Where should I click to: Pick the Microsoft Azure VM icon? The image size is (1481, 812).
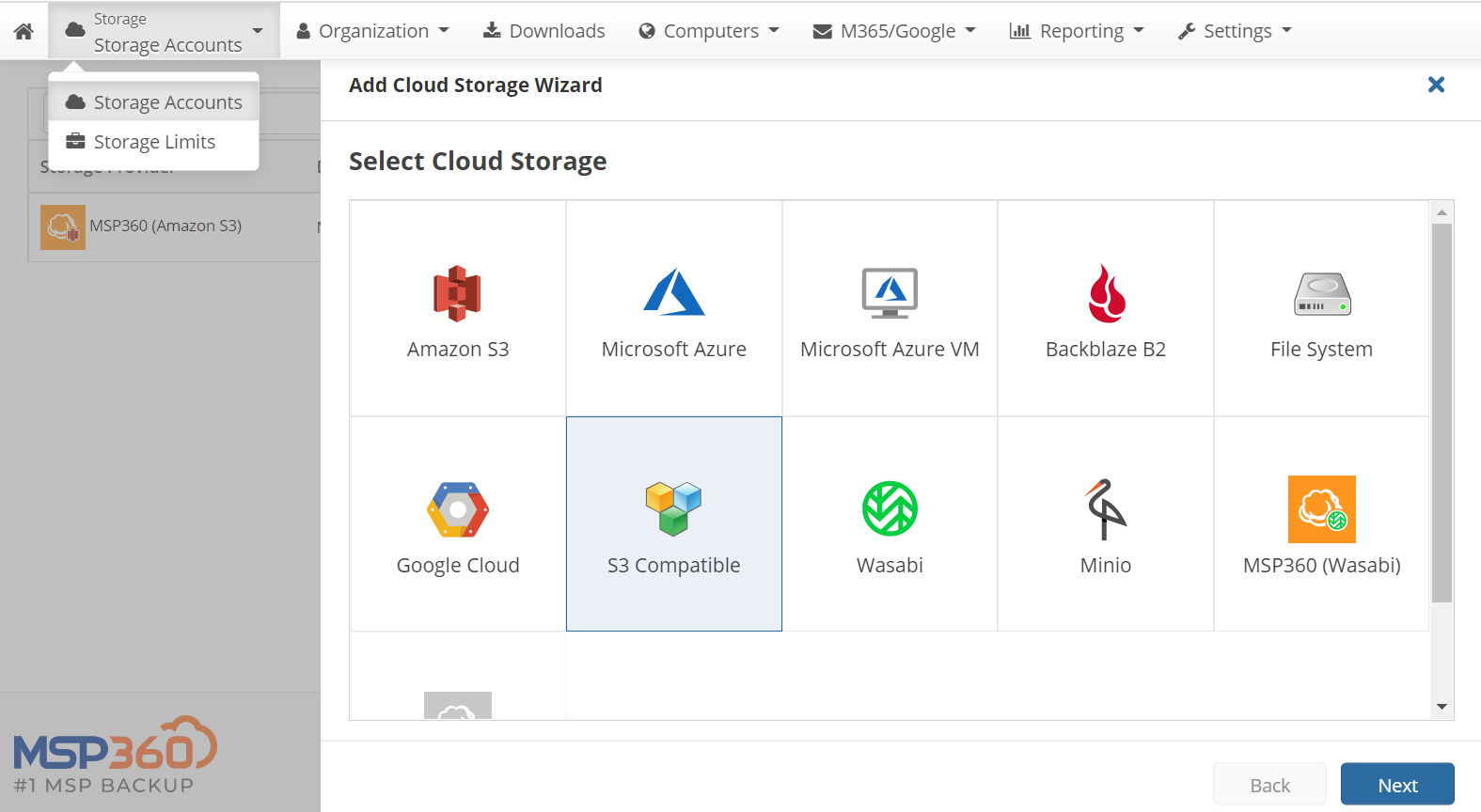tap(890, 293)
